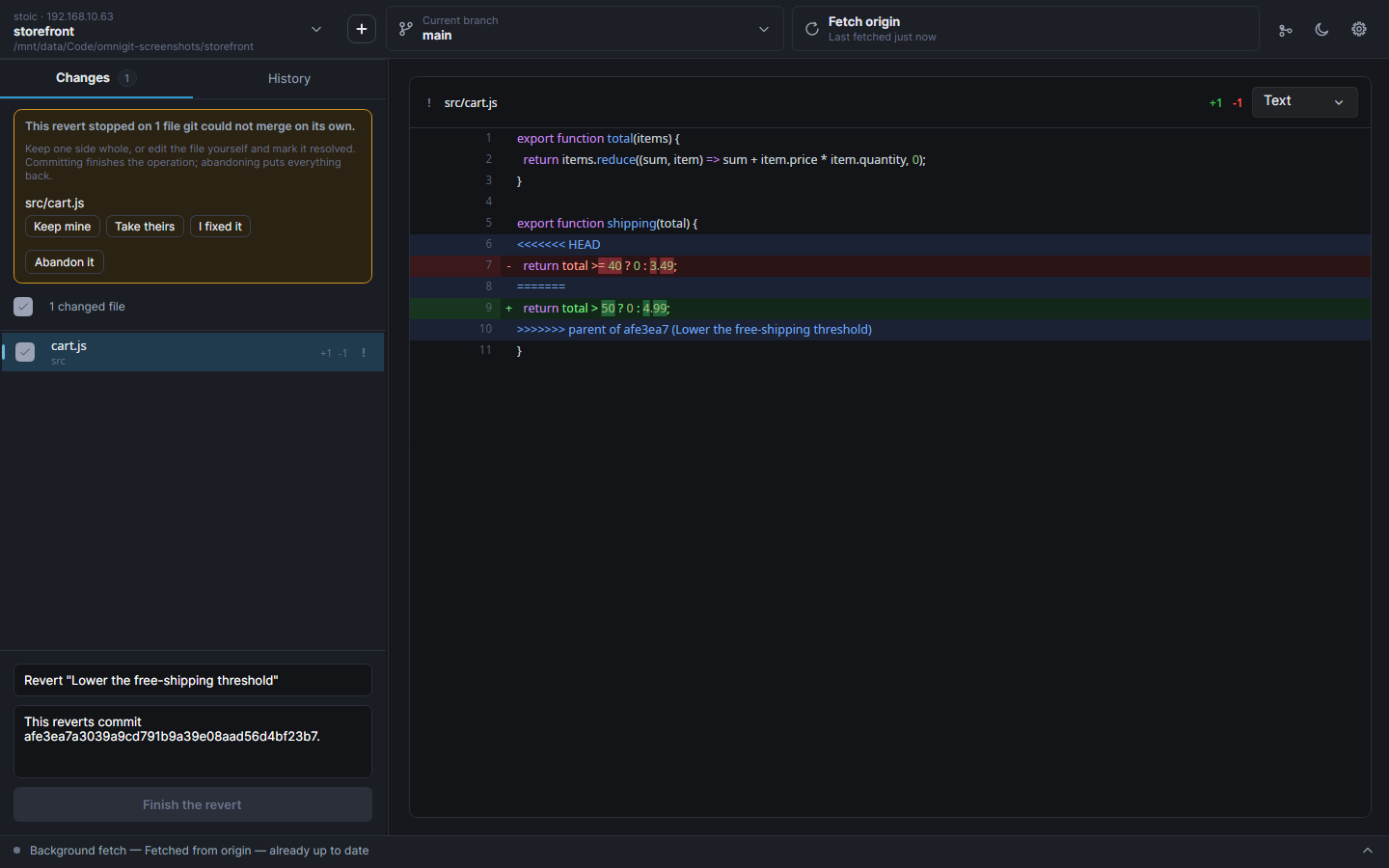
Task: Click the I fixed it button
Action: (220, 227)
